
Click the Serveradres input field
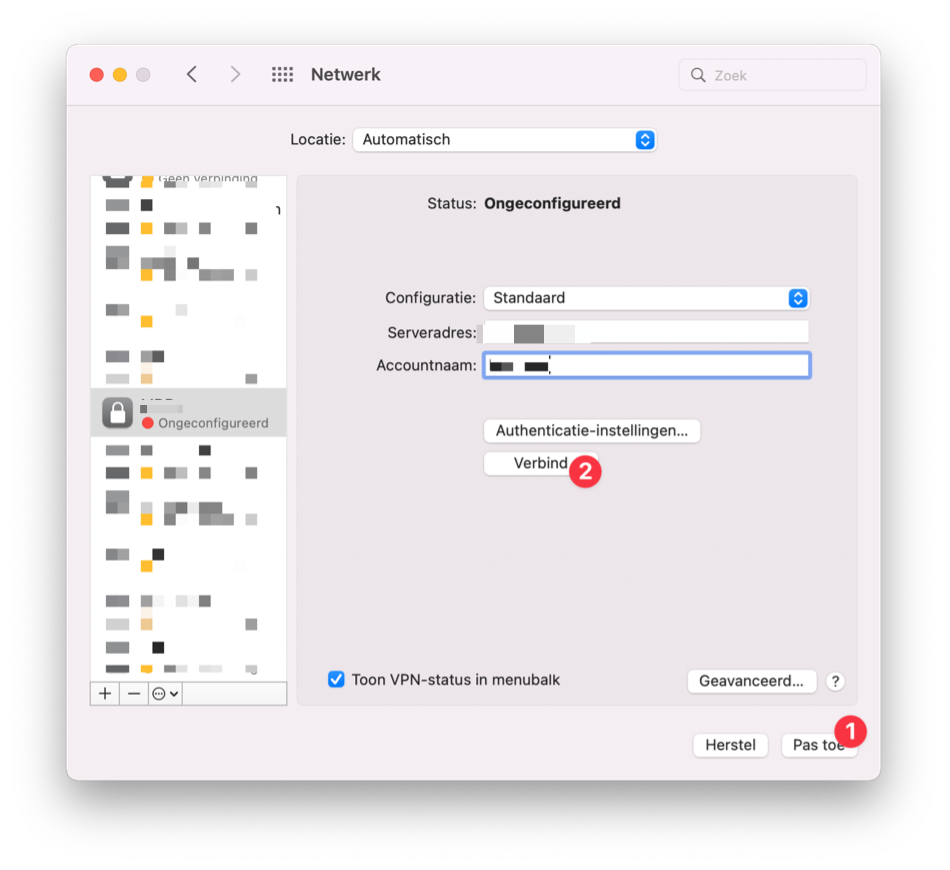pos(646,332)
